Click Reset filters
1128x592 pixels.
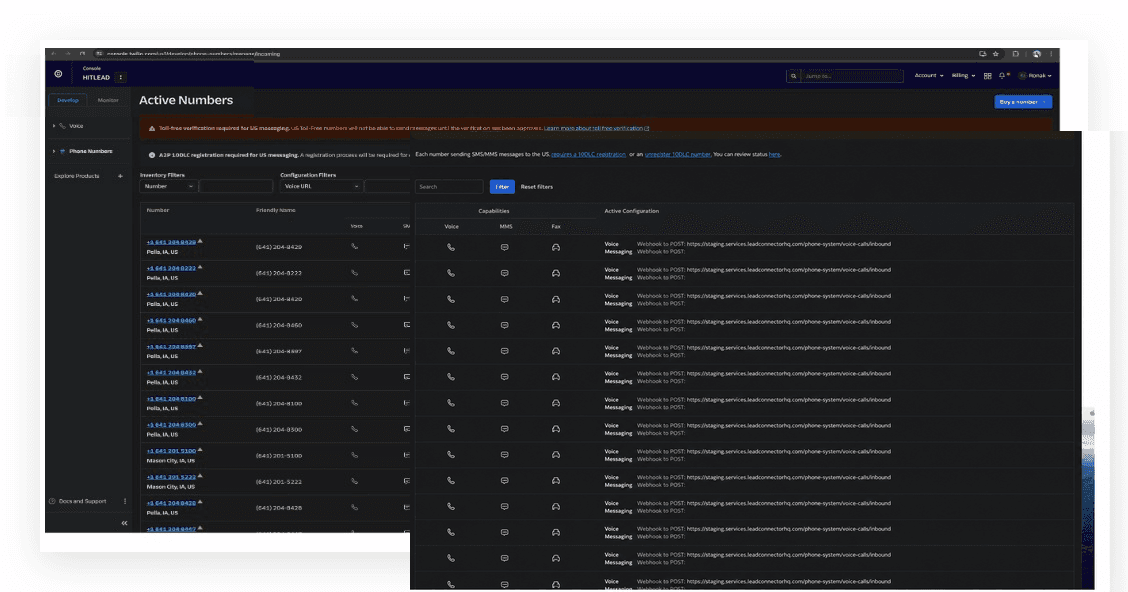click(x=537, y=187)
